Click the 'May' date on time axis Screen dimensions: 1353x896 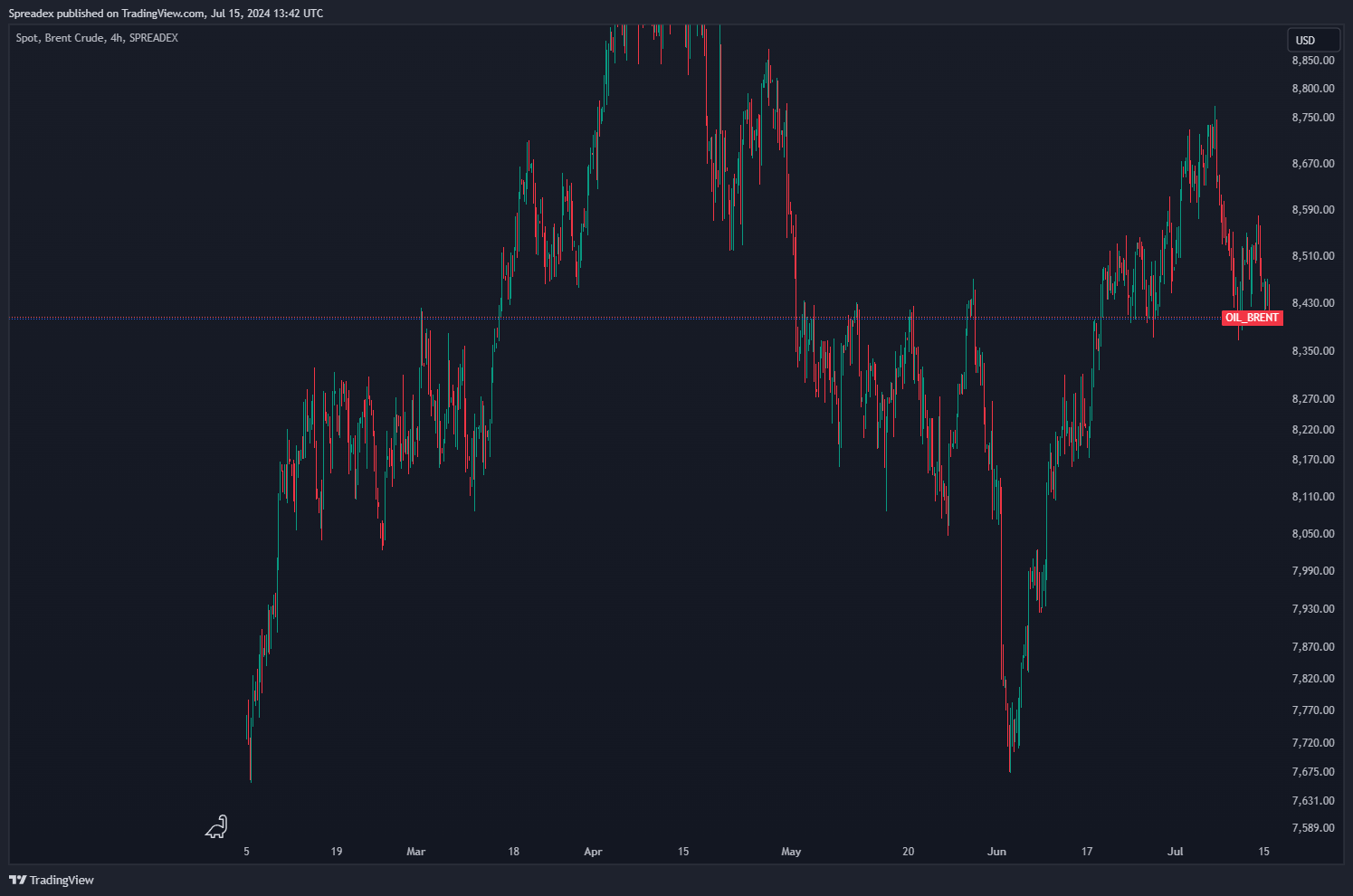[x=791, y=852]
